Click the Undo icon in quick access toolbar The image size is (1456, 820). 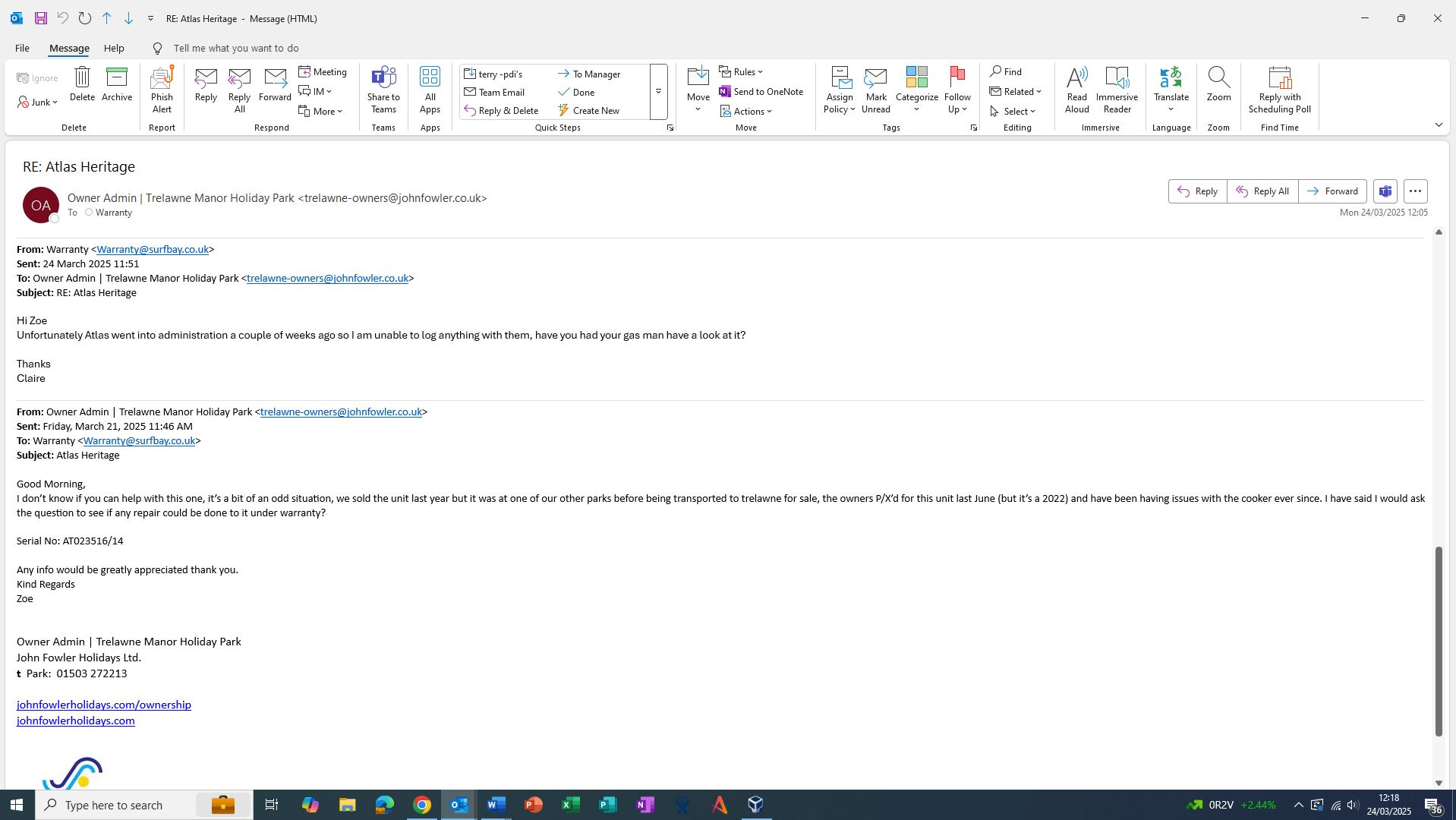coord(63,18)
